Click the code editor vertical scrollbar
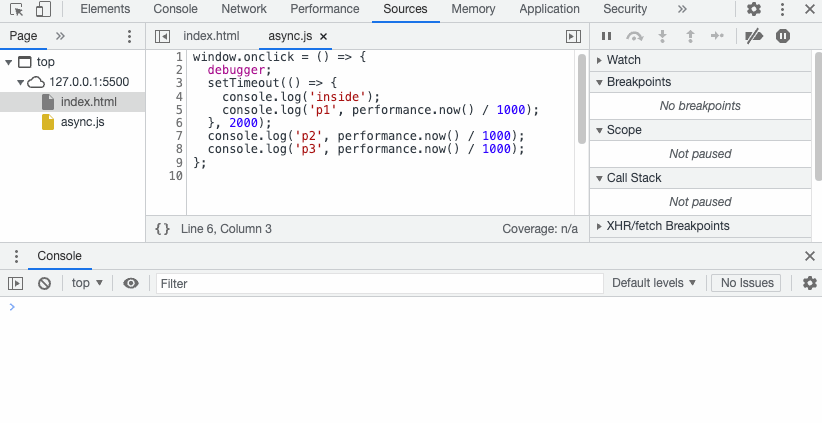Screen dimensions: 822x423 pyautogui.click(x=582, y=99)
